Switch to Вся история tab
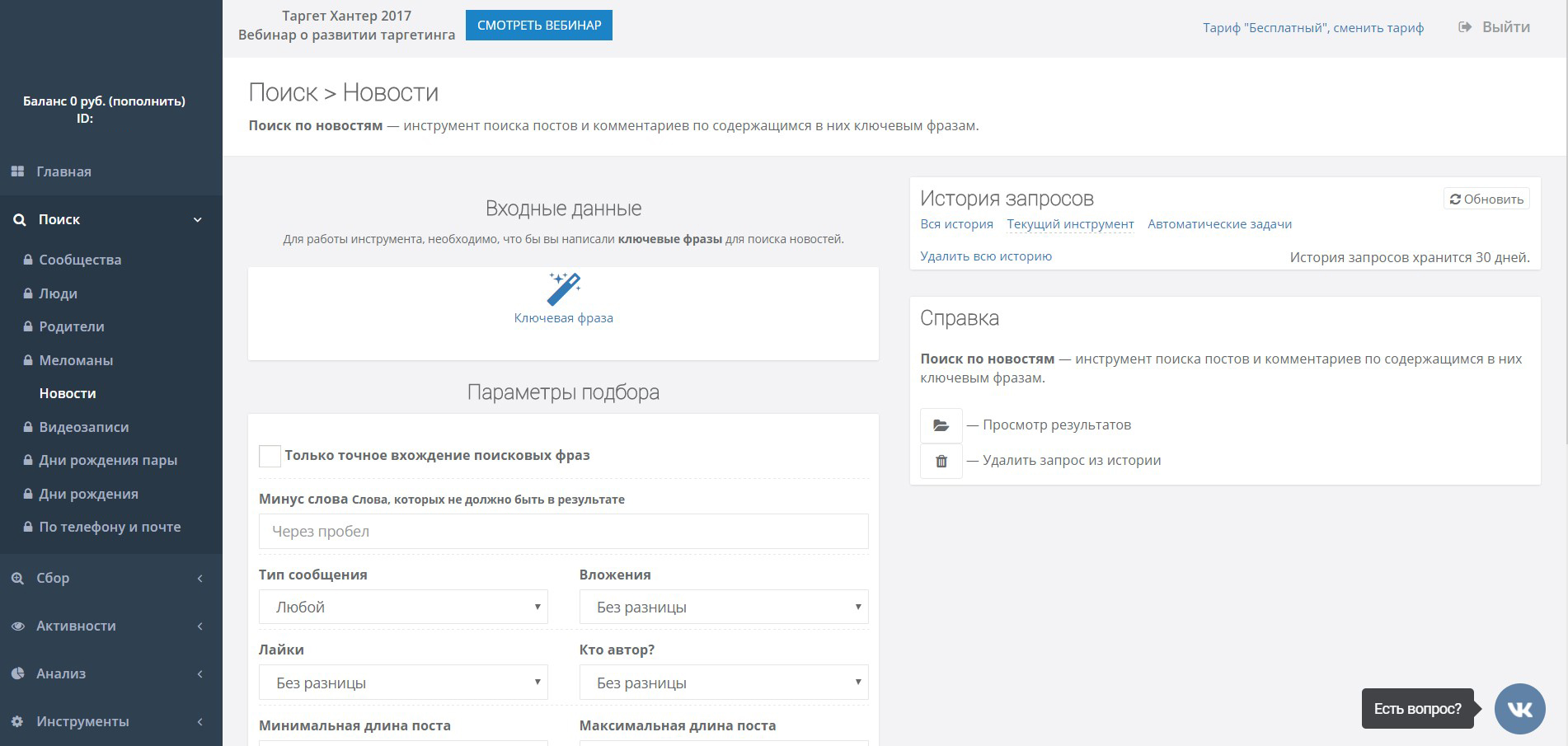 pyautogui.click(x=956, y=224)
